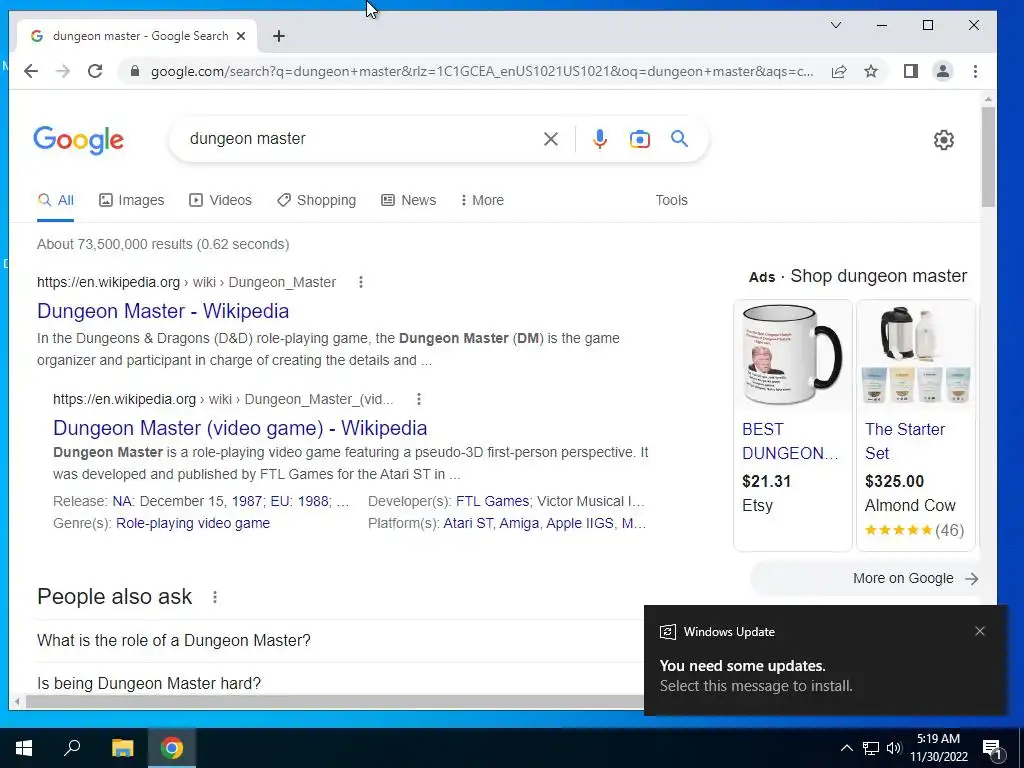The width and height of the screenshot is (1024, 768).
Task: Open the Action Center notifications
Action: point(993,749)
